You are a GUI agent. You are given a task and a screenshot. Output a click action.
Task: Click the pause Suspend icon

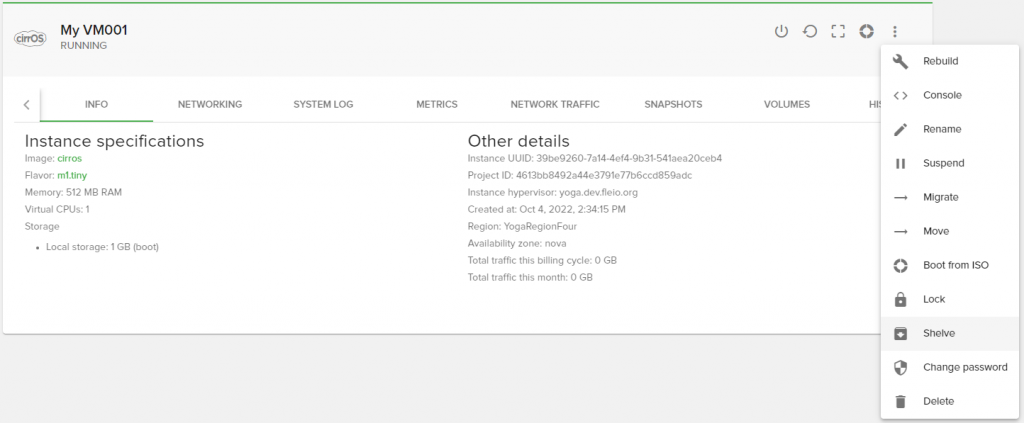pyautogui.click(x=900, y=163)
